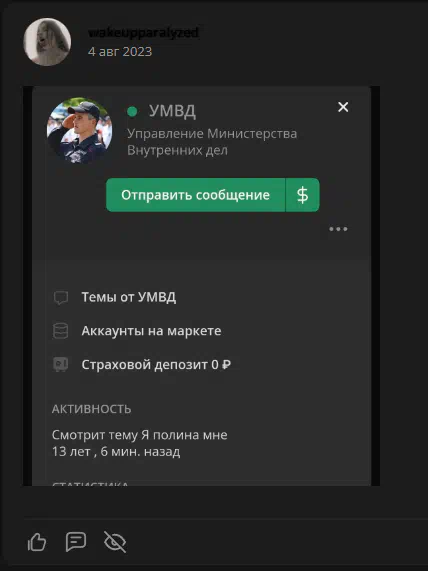The width and height of the screenshot is (428, 571).
Task: Hide post using crossed-eye icon
Action: click(x=115, y=542)
